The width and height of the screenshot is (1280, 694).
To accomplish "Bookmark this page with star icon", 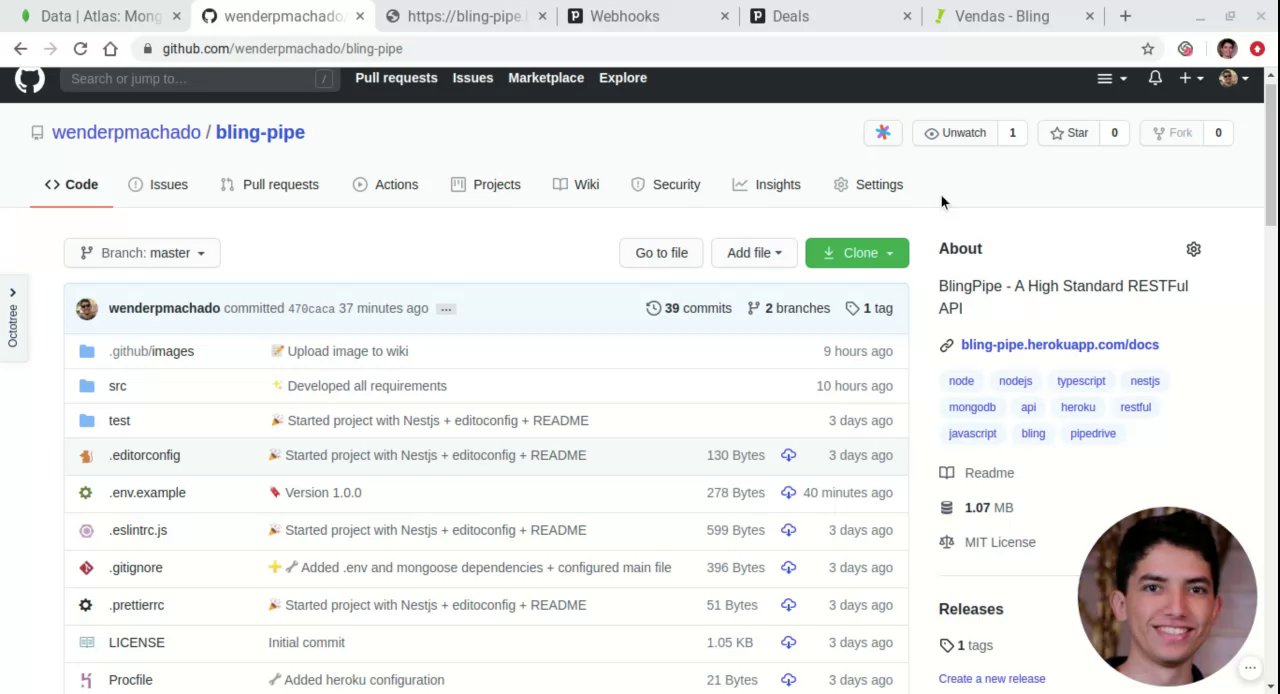I will (1148, 48).
